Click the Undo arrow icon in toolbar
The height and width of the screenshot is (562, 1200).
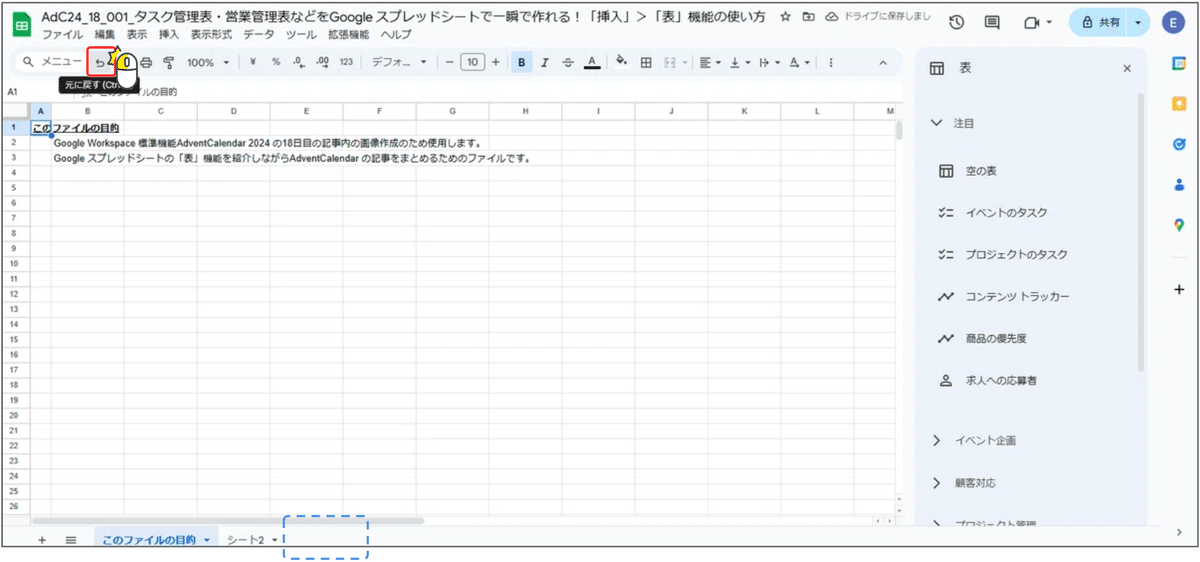point(99,62)
